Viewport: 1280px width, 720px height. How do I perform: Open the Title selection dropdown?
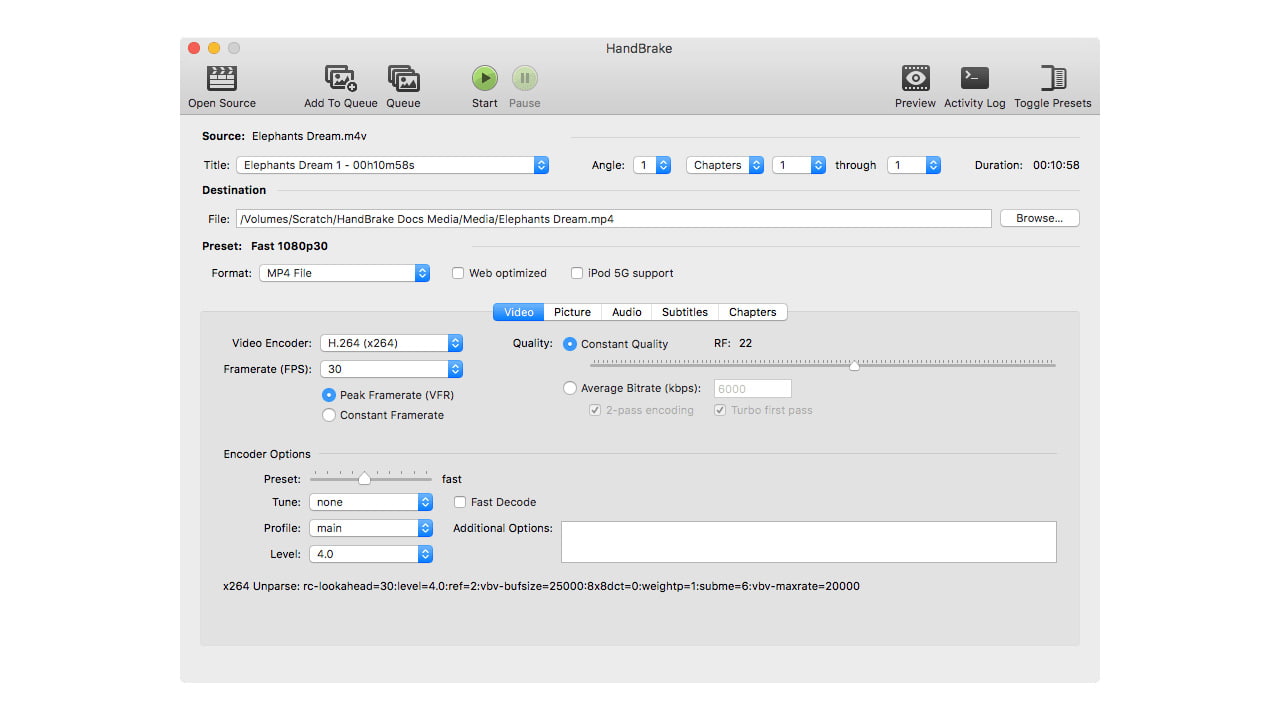pos(392,165)
